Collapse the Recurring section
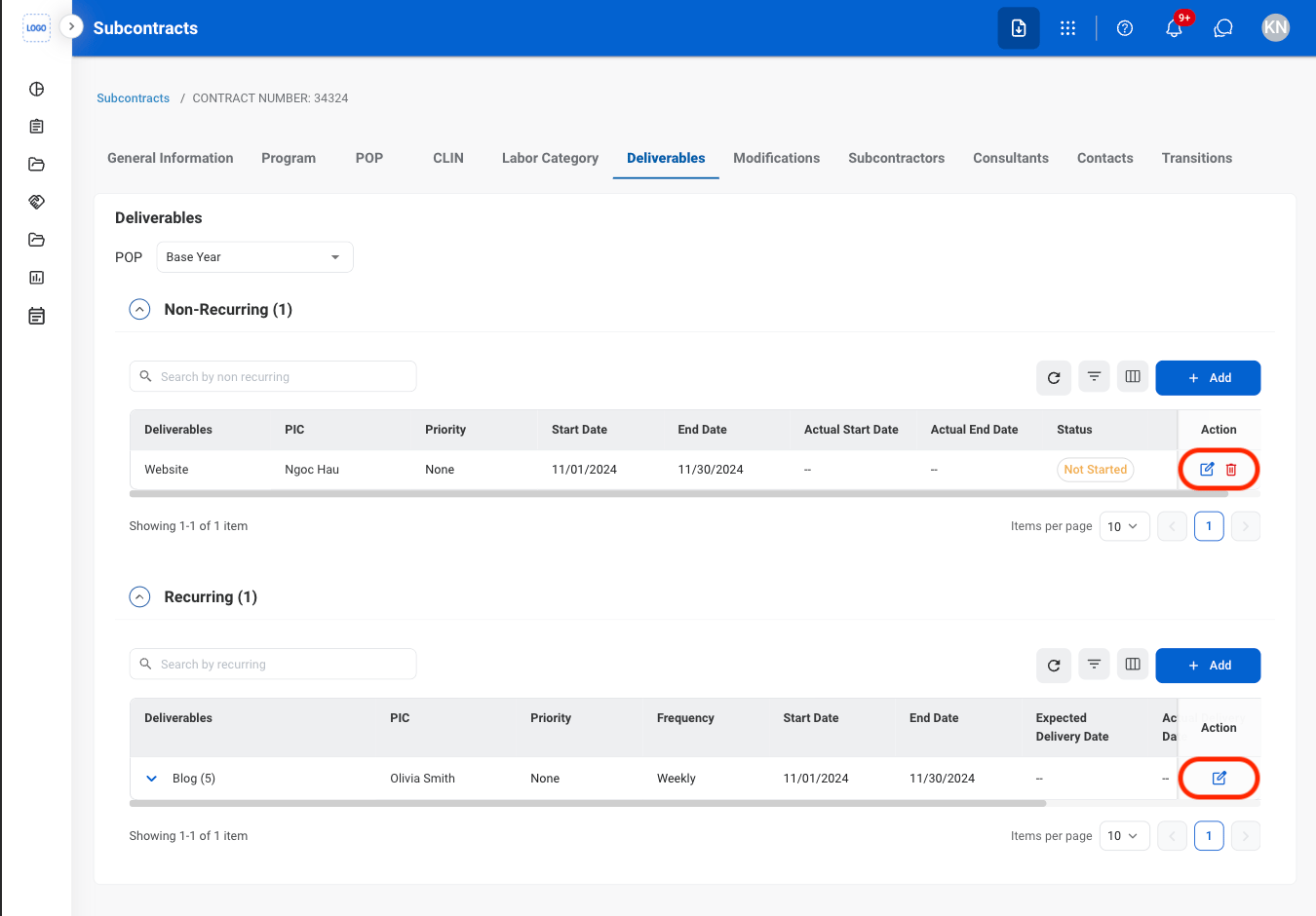This screenshot has width=1316, height=916. point(140,596)
